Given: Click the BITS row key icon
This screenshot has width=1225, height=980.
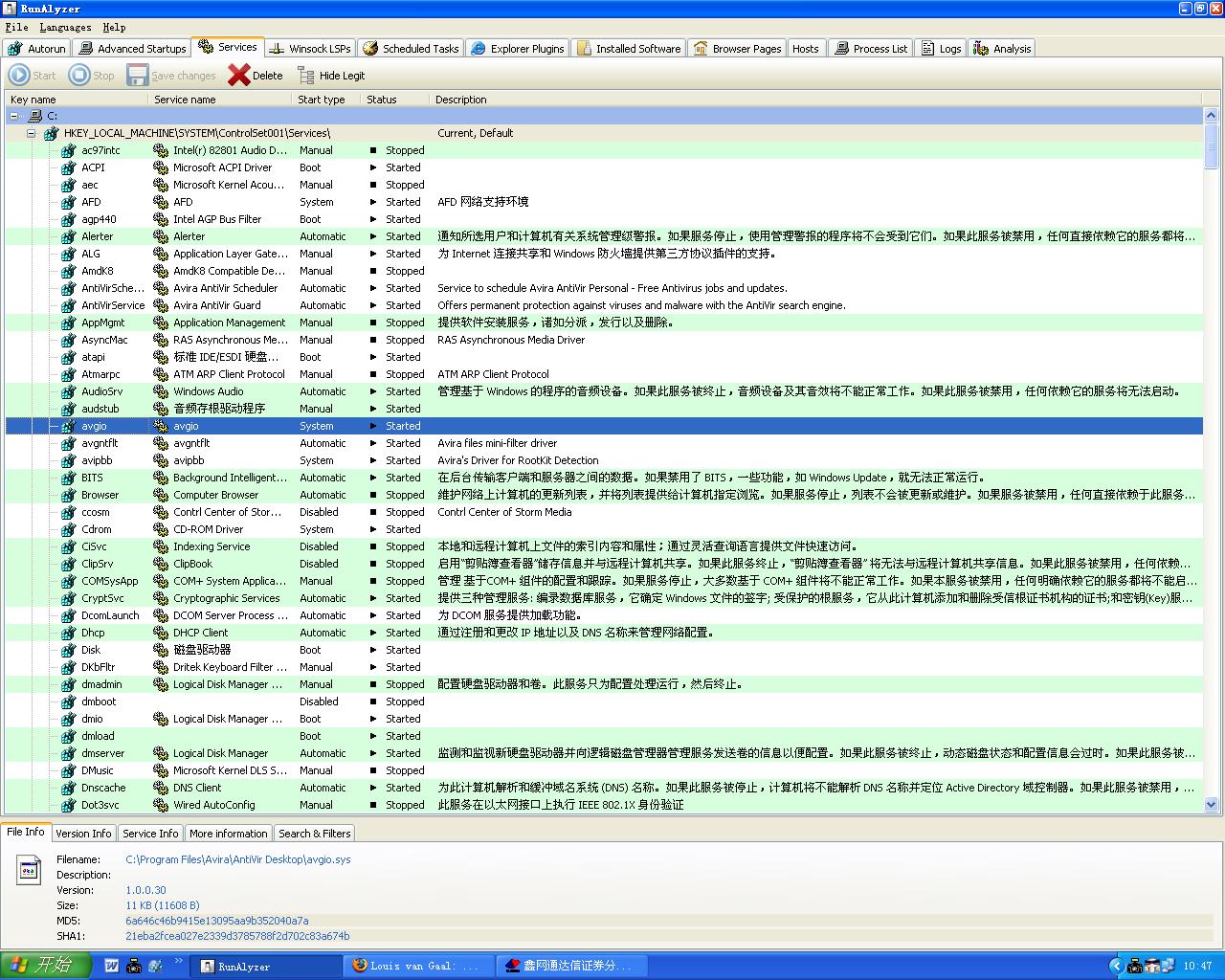Looking at the screenshot, I should coord(68,478).
